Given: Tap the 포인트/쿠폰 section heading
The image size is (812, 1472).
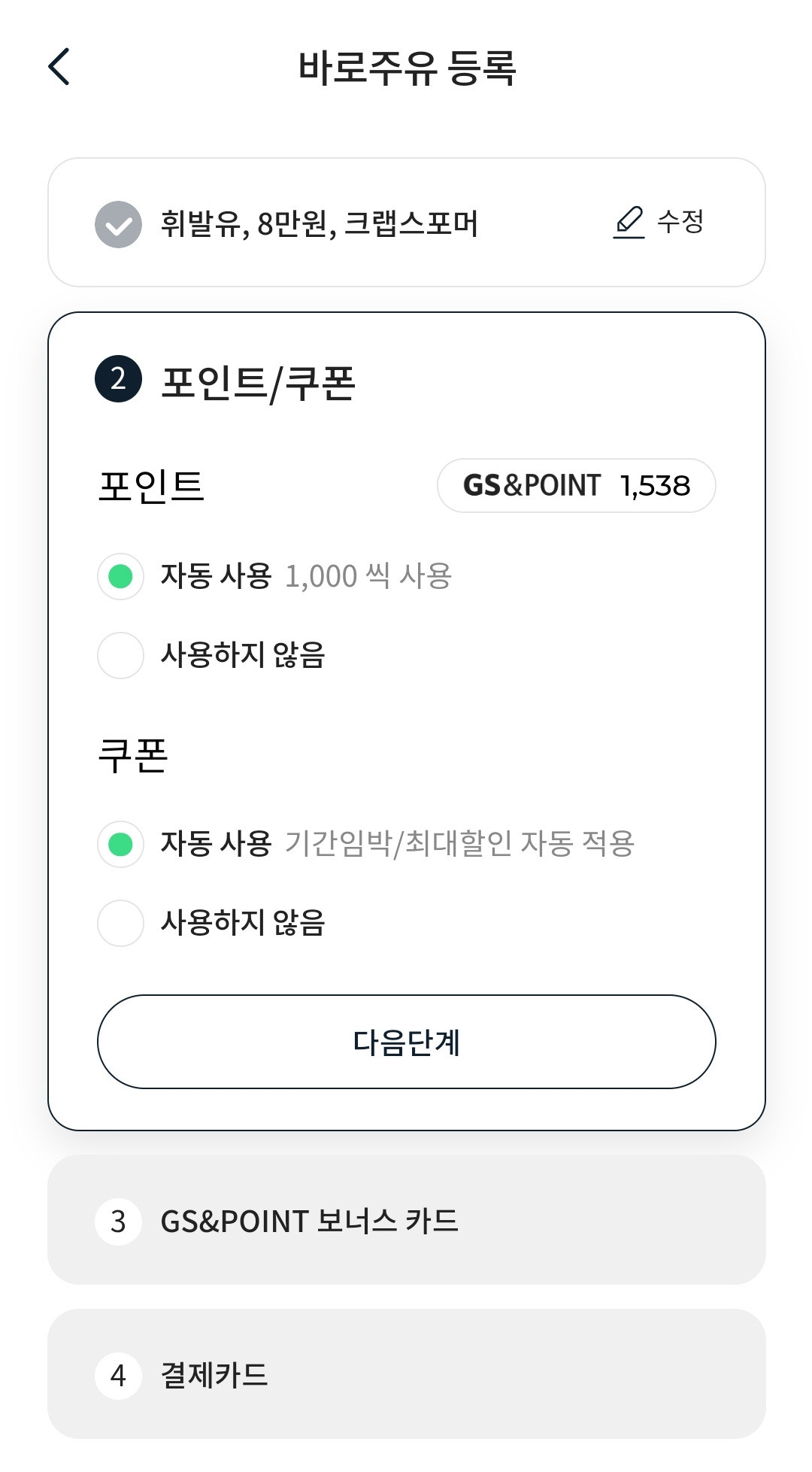Looking at the screenshot, I should 258,382.
